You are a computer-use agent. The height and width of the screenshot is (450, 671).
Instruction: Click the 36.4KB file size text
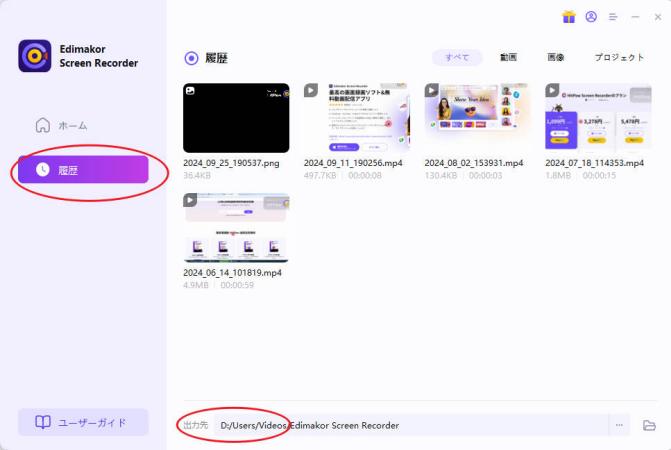tap(197, 175)
